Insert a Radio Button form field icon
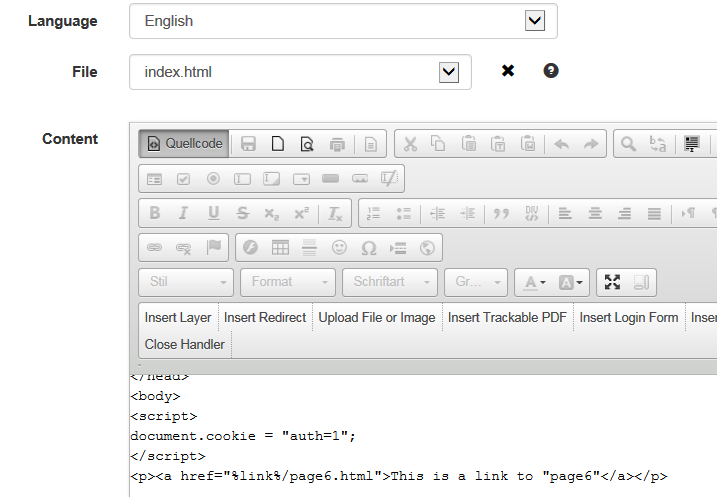The width and height of the screenshot is (717, 497). [213, 179]
